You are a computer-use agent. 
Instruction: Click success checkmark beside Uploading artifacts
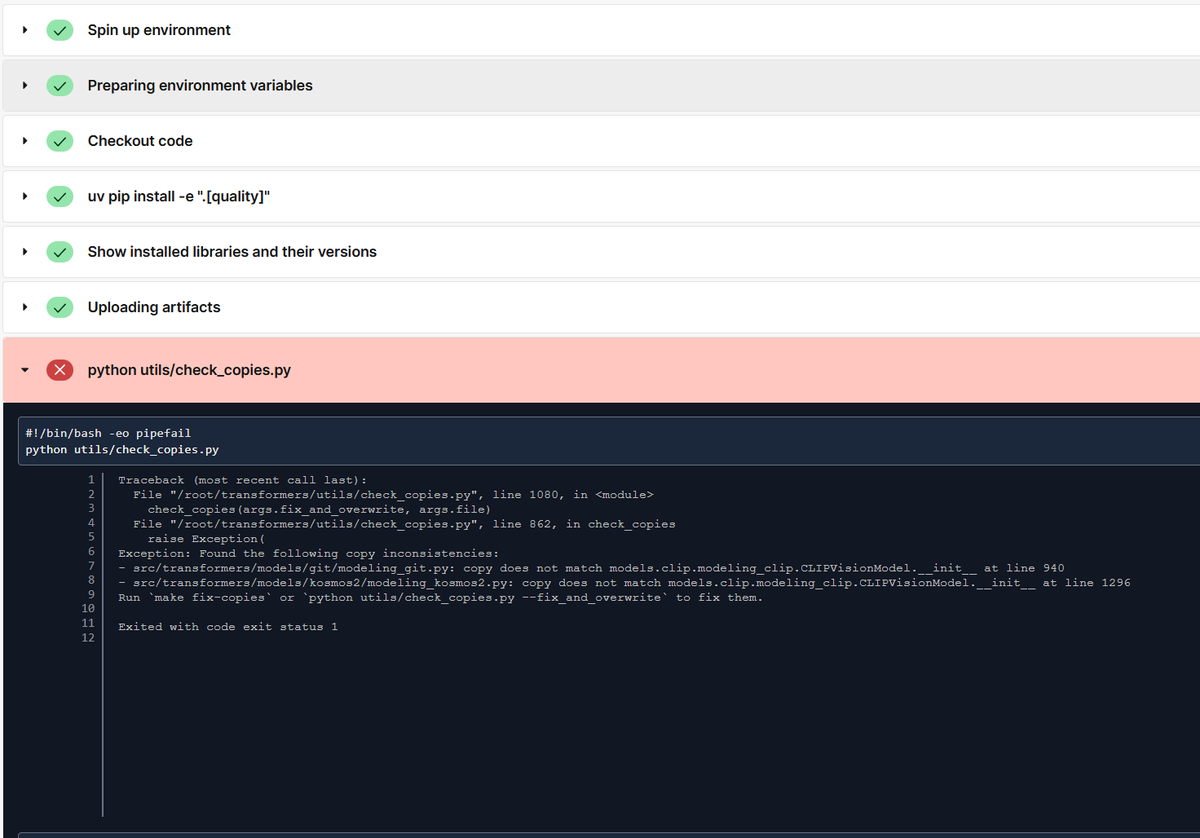(60, 308)
